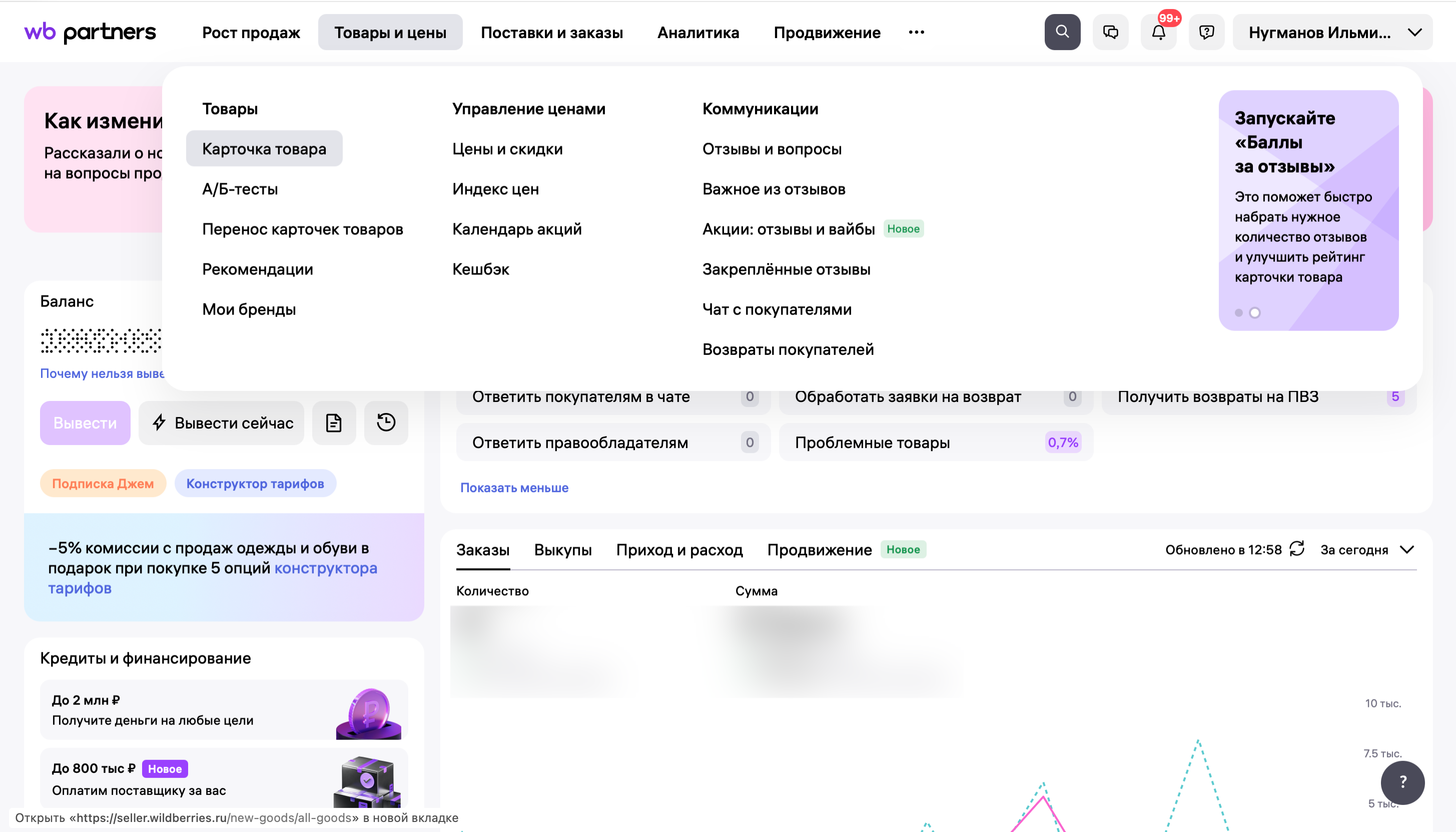Click Вывести сейчас button
Image resolution: width=1456 pixels, height=832 pixels.
coord(222,423)
